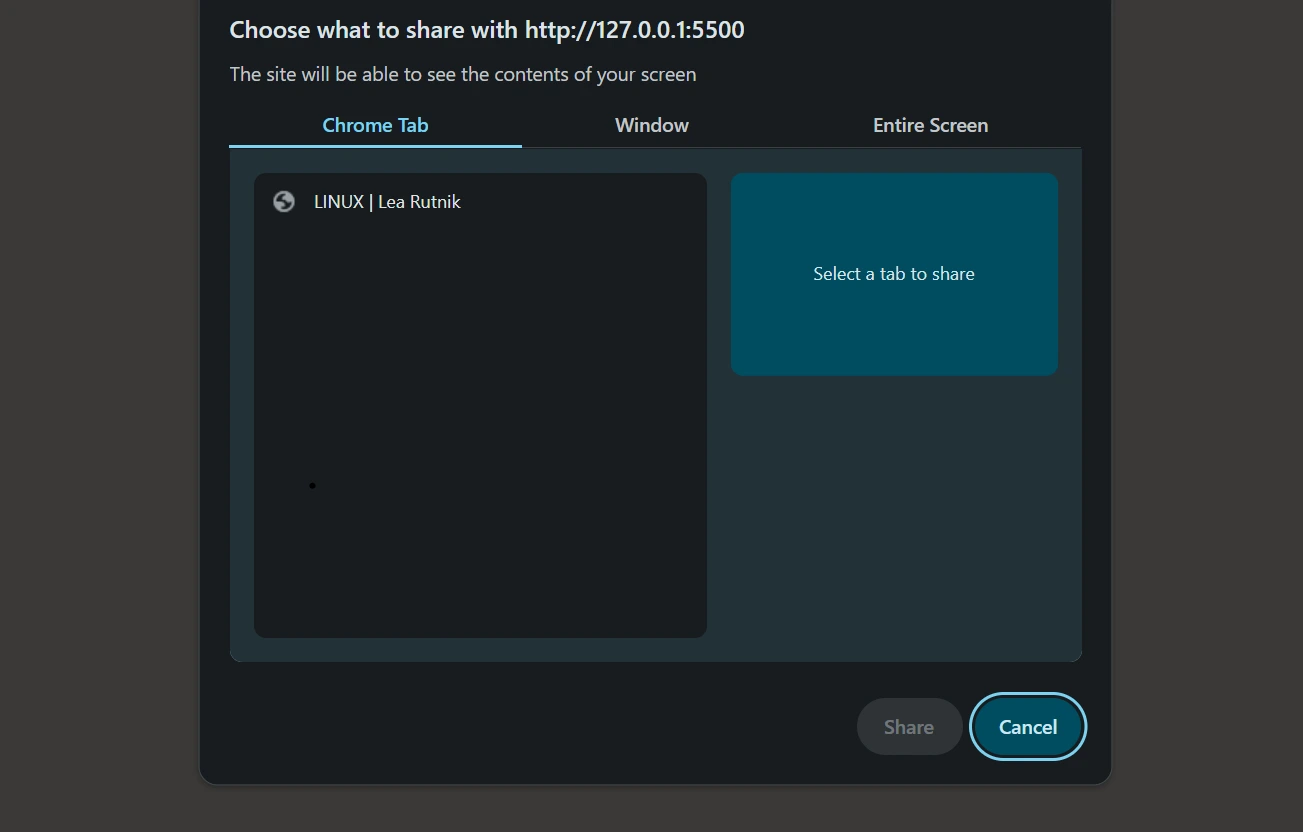Image resolution: width=1303 pixels, height=832 pixels.
Task: Cancel the screen sharing dialog
Action: tap(1027, 727)
